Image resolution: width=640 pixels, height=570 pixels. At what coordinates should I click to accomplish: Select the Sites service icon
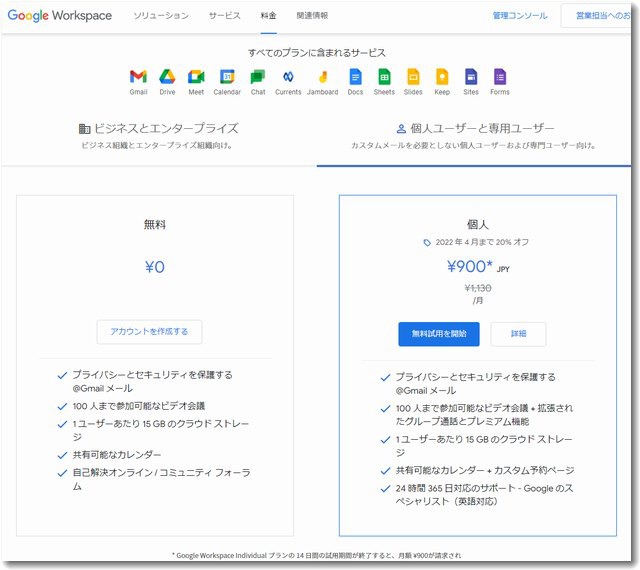471,76
